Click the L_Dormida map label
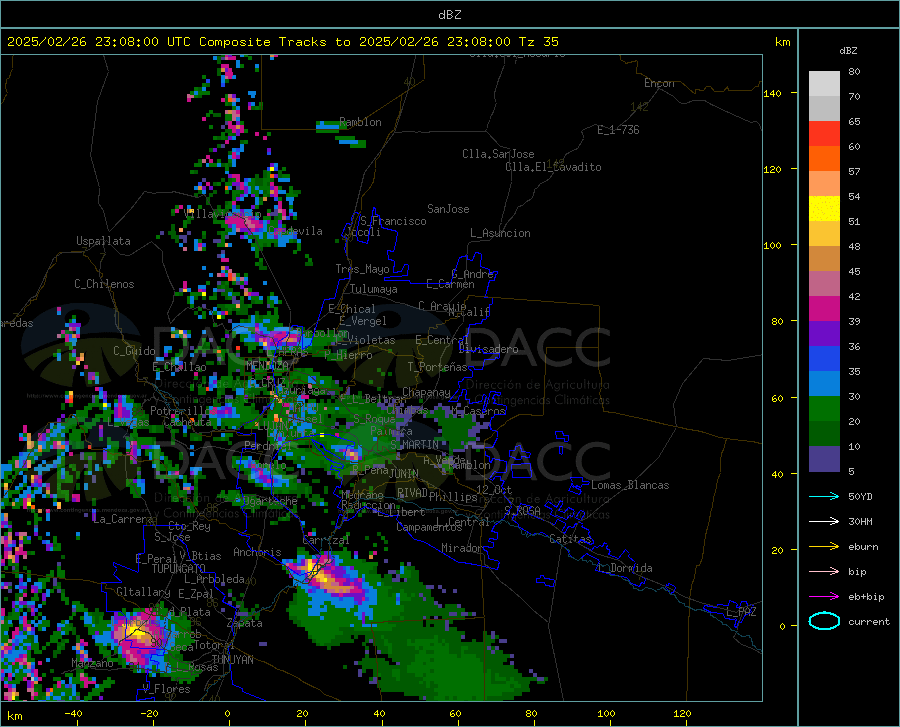Viewport: 900px width, 727px height. [x=624, y=568]
